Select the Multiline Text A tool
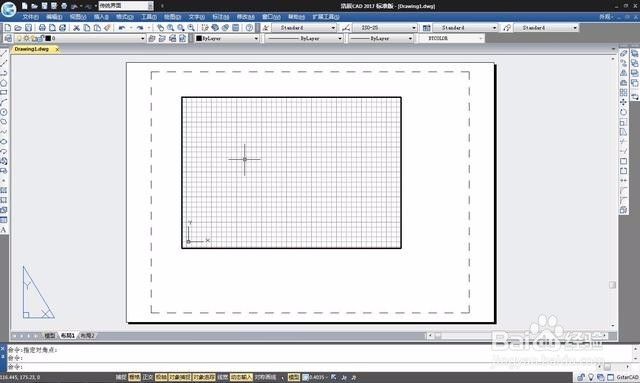Viewport: 640px width, 383px height. (4, 230)
